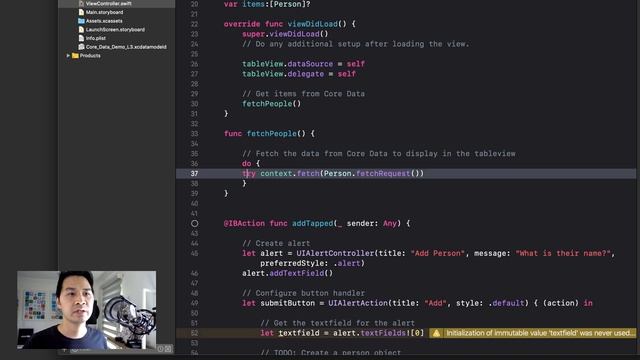640x360 pixels.
Task: Click the "Add Person" string literal
Action: [x=438, y=253]
